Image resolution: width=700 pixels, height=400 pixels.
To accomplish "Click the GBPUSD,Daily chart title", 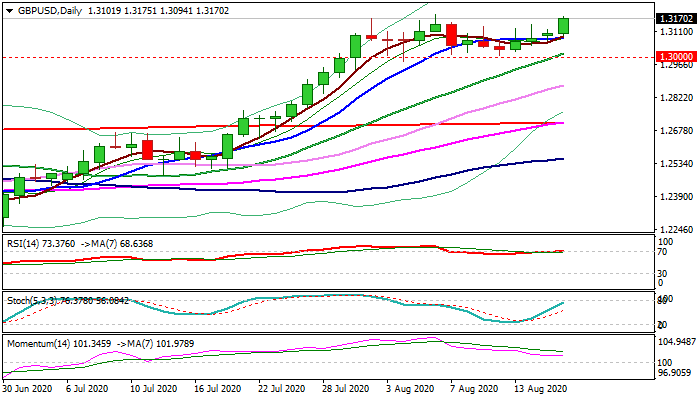I will [x=45, y=10].
